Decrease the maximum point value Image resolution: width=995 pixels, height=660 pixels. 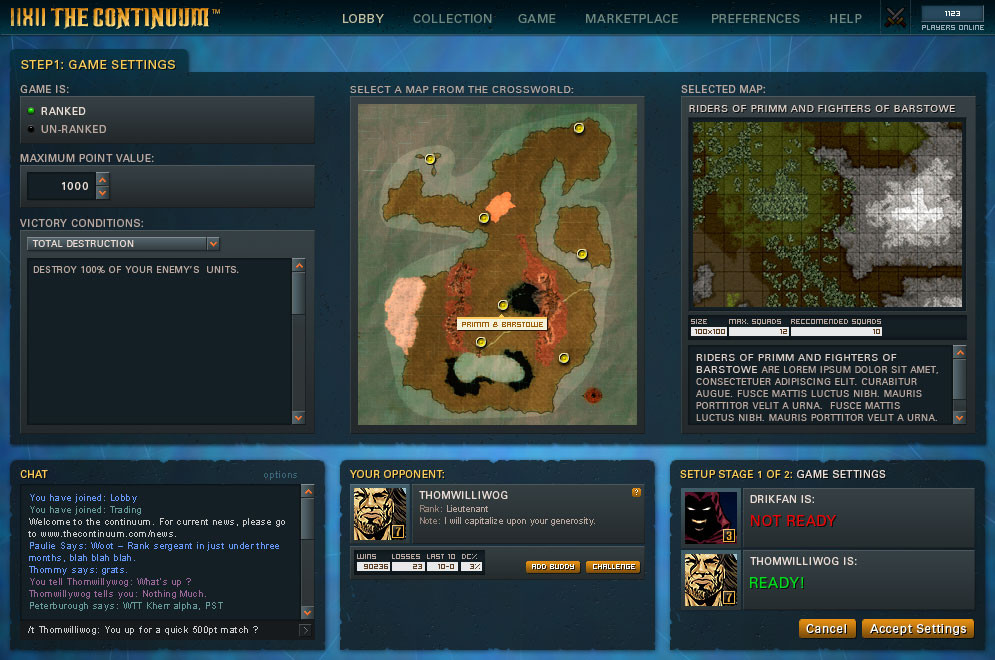tap(102, 193)
